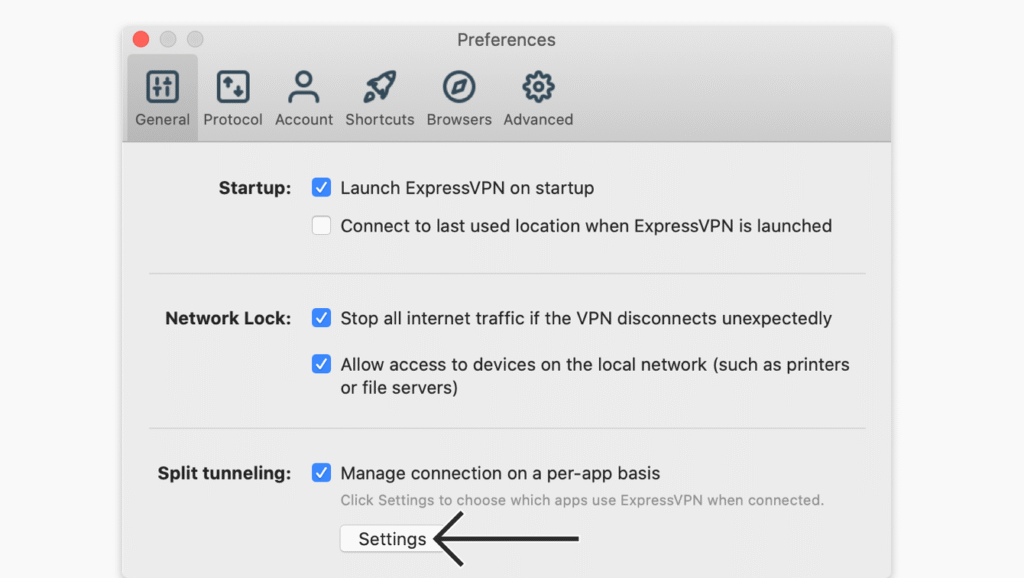
Task: Open split tunneling Settings button
Action: (392, 539)
